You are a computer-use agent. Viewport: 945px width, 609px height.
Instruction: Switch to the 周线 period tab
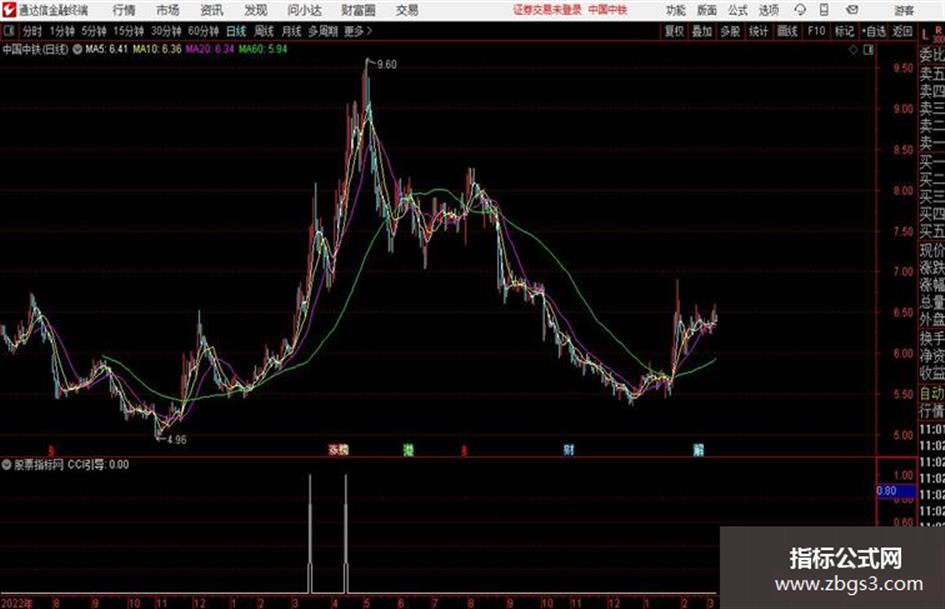(264, 31)
